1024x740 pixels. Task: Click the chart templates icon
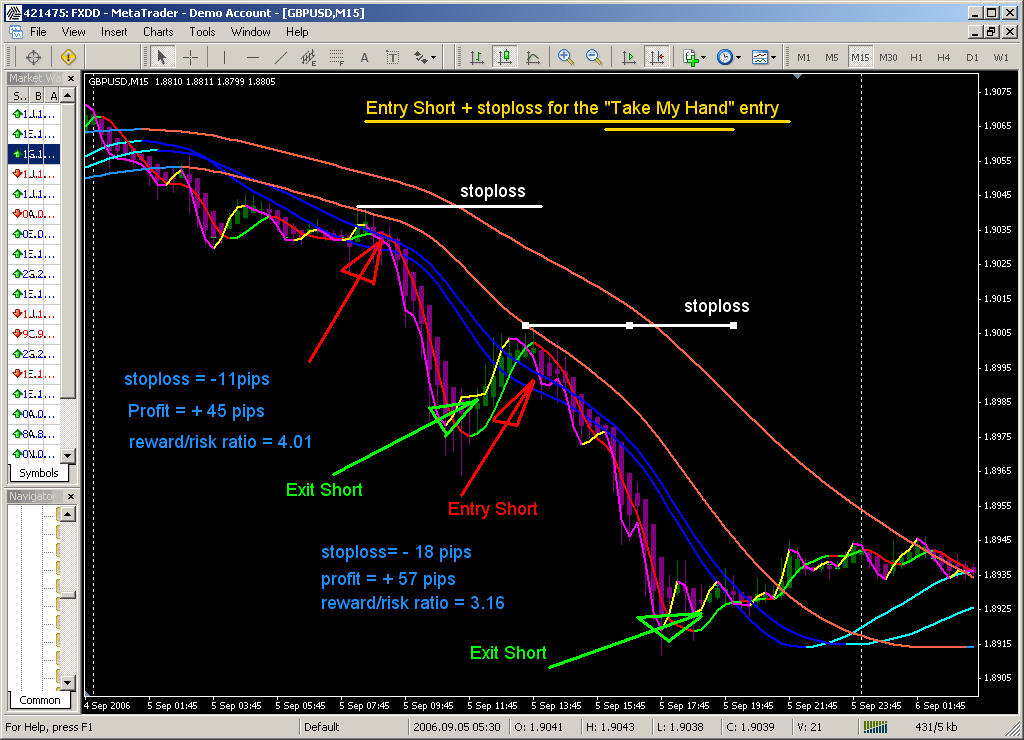pos(760,57)
